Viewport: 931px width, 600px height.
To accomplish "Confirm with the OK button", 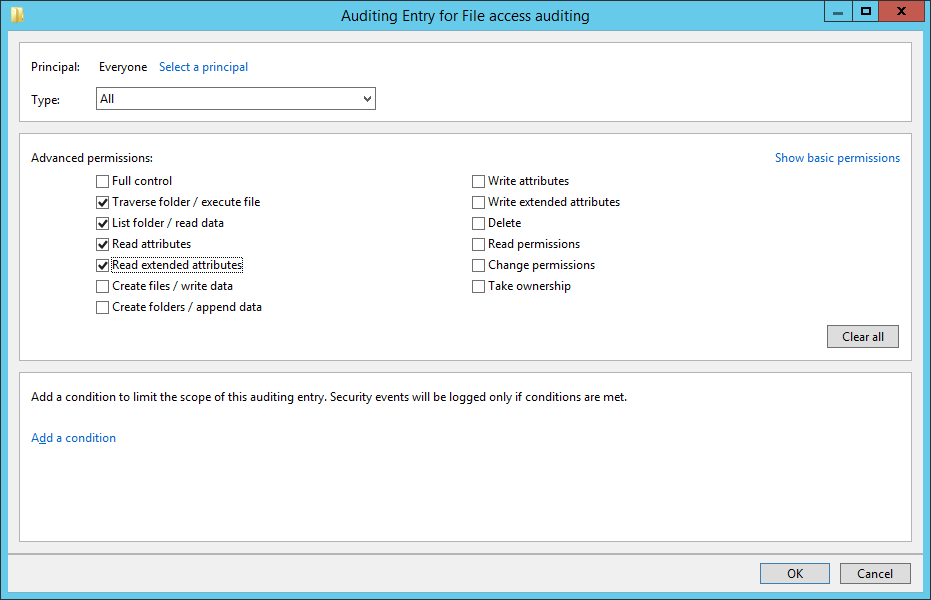I will (794, 573).
